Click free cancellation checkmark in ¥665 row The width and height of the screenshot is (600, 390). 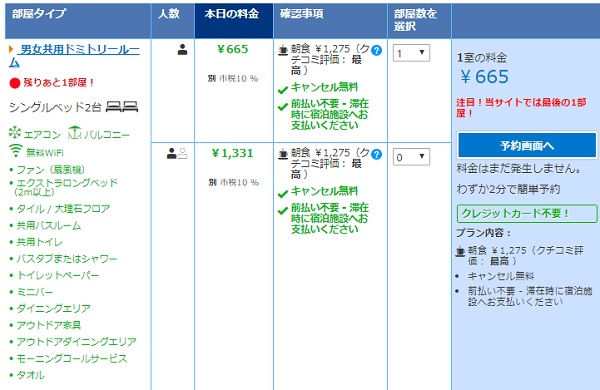point(283,90)
